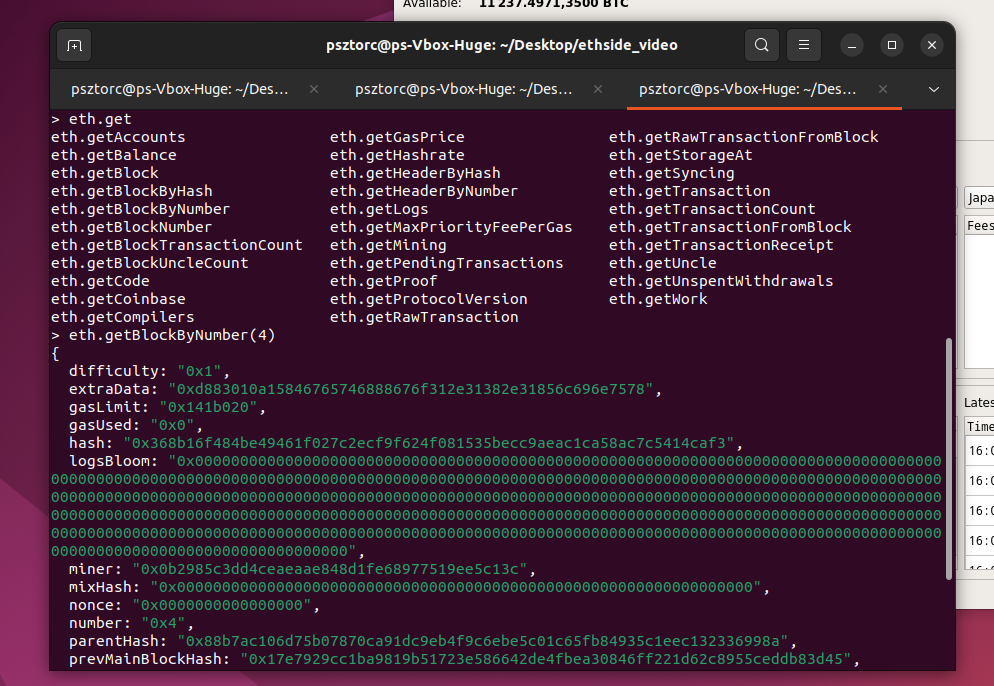
Task: Minimize the terminal window
Action: coord(852,45)
